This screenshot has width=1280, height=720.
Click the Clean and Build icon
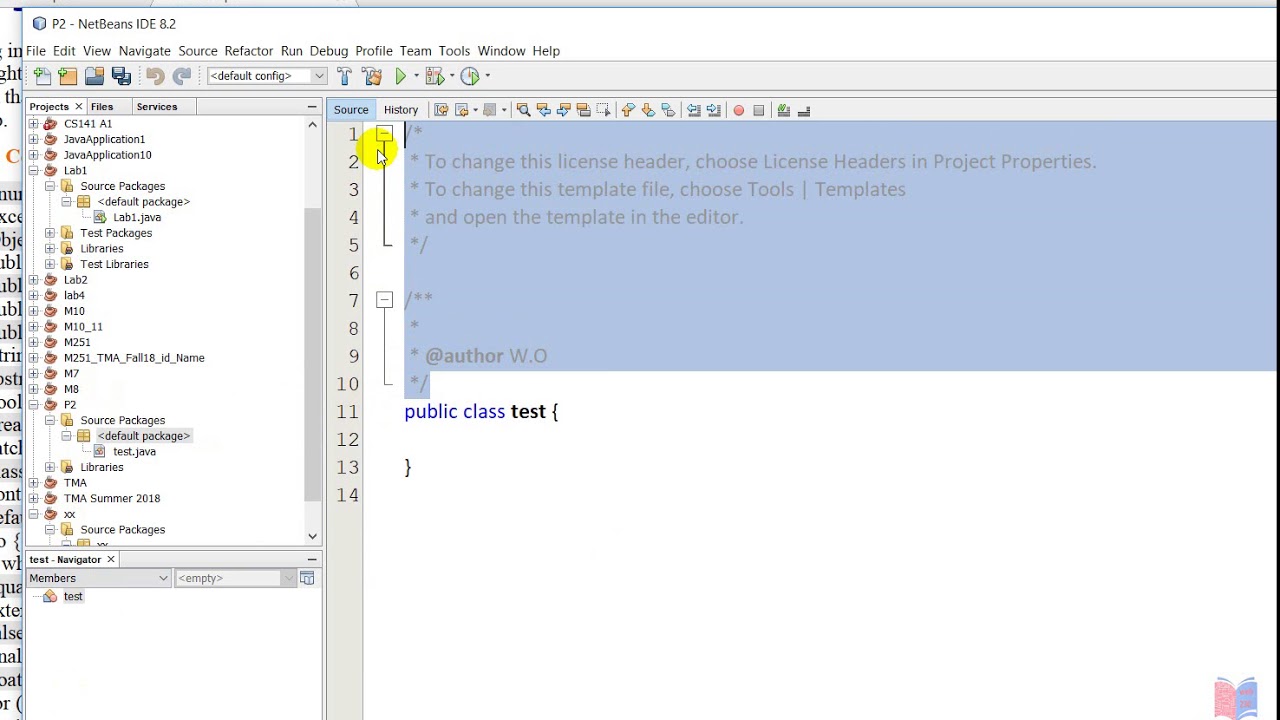coord(371,76)
